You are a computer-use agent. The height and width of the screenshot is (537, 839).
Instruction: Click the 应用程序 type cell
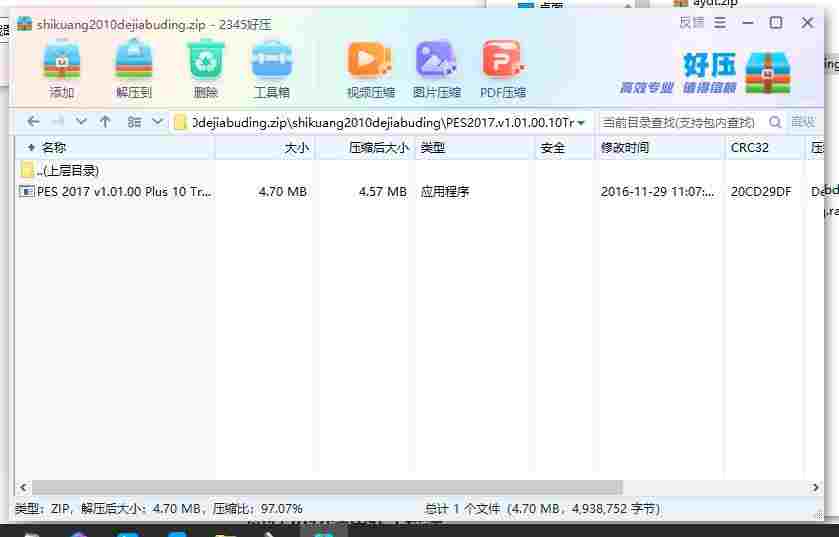[445, 191]
